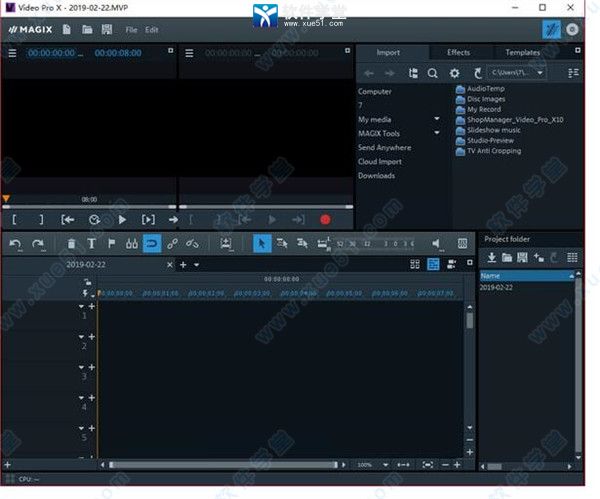This screenshot has height=499, width=600.
Task: Toggle the highlighted blue mode button at top right
Action: pos(551,29)
